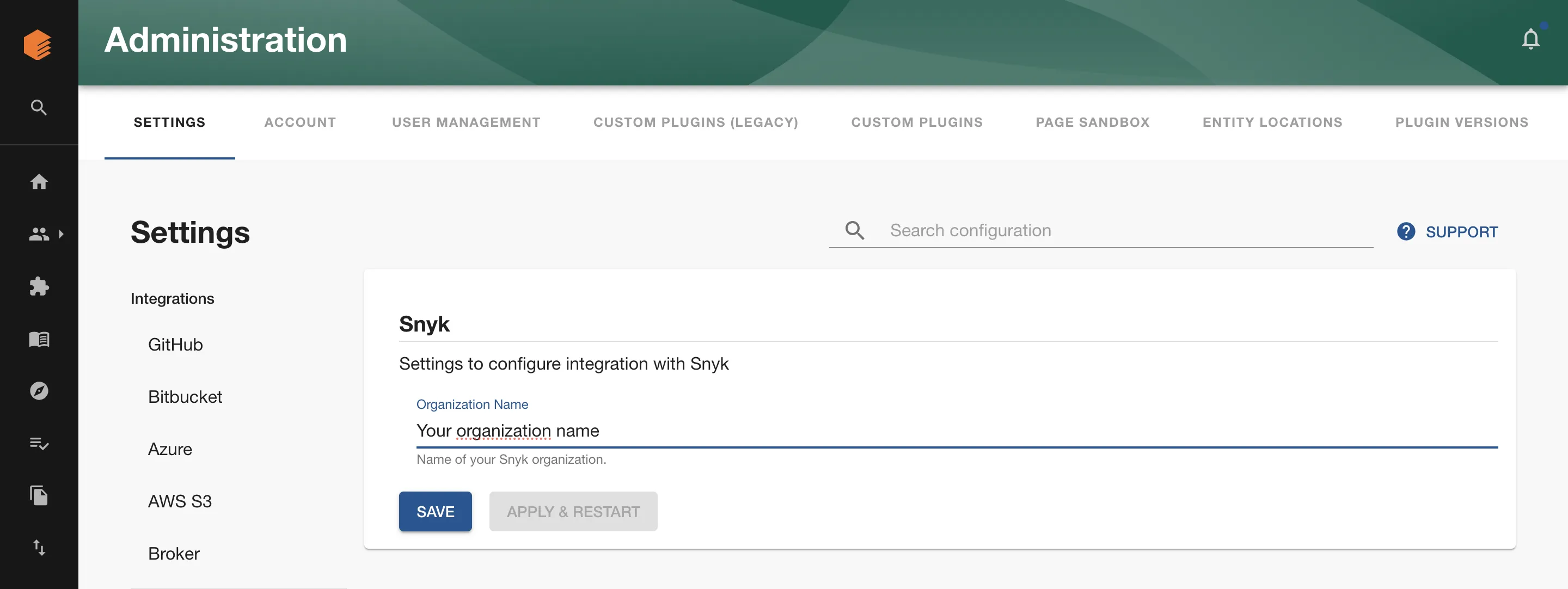Select the Organization Name text field
This screenshot has height=589, width=1568.
pyautogui.click(x=731, y=431)
